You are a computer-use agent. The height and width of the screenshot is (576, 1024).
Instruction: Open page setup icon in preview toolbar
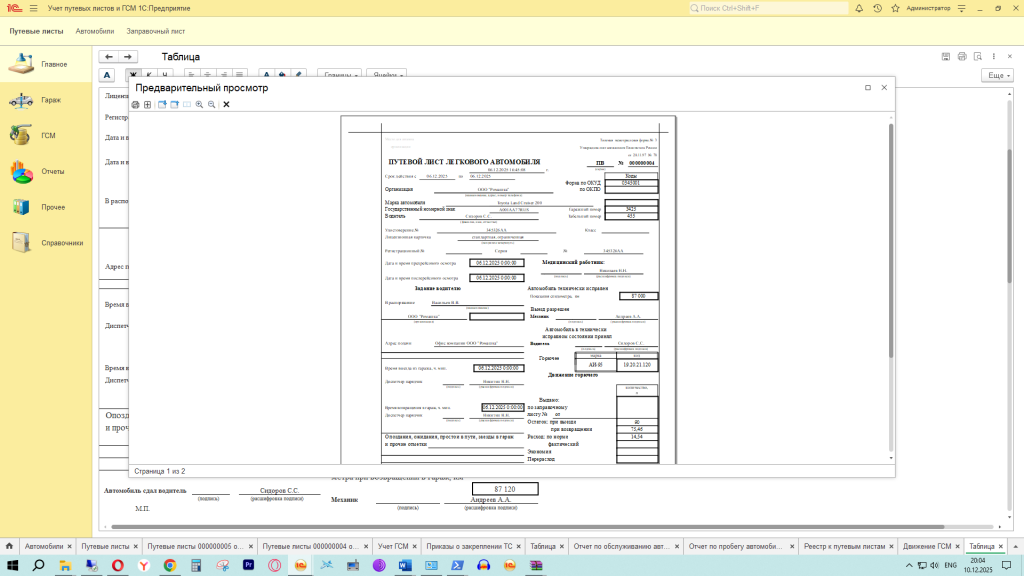click(x=148, y=104)
